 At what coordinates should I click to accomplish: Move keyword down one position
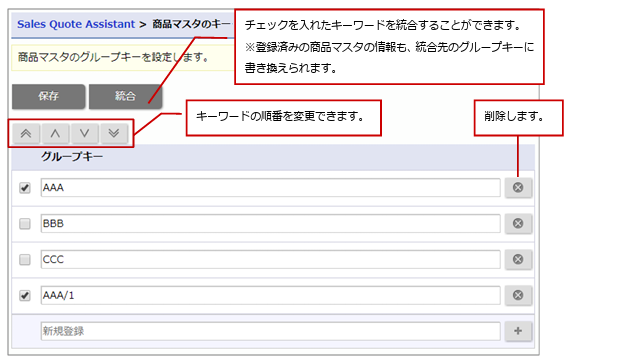84,133
